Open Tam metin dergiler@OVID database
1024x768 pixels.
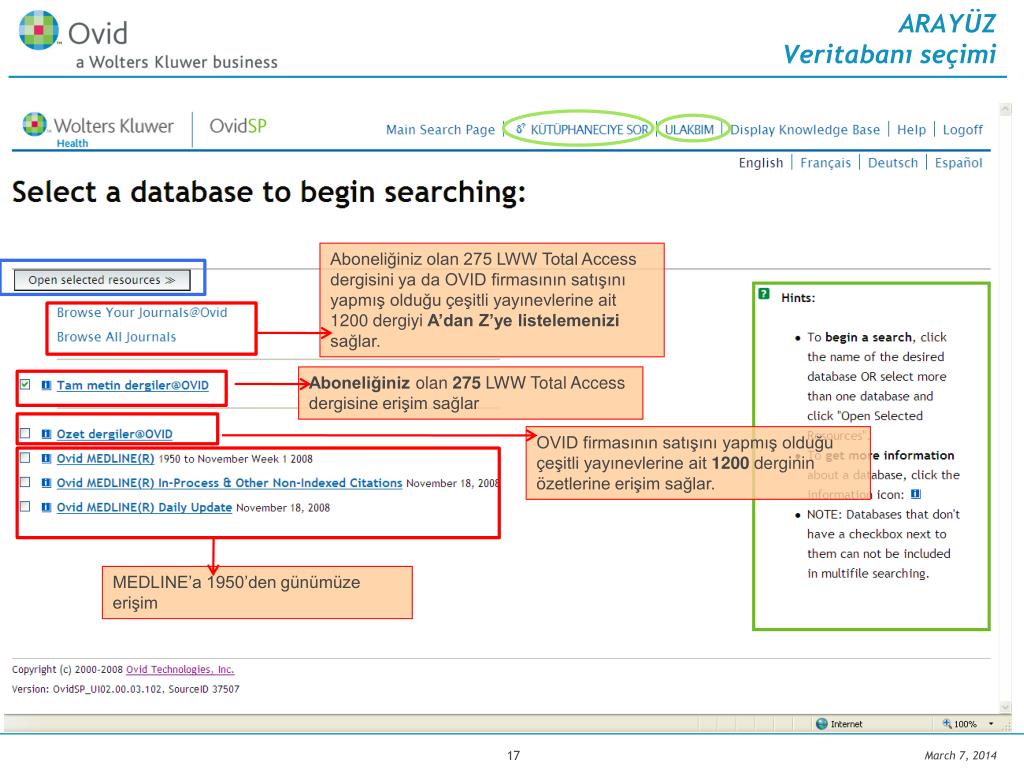pos(133,385)
